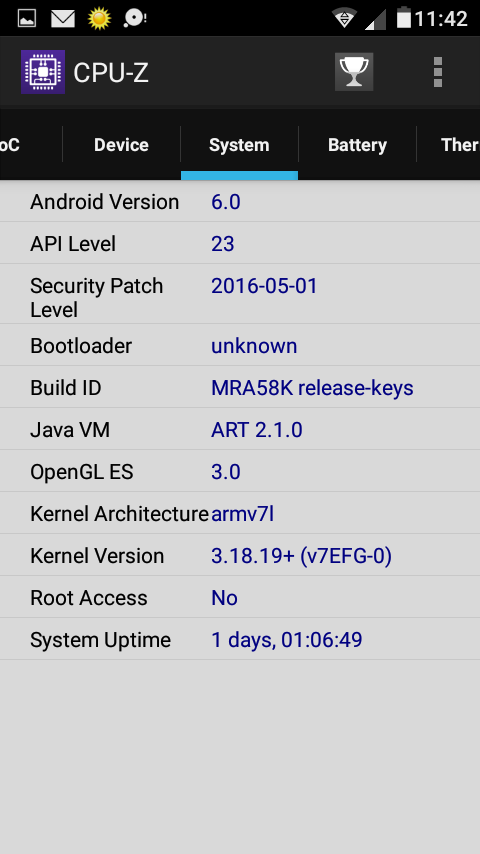The image size is (480, 854).
Task: Tap the battery status icon
Action: [403, 17]
